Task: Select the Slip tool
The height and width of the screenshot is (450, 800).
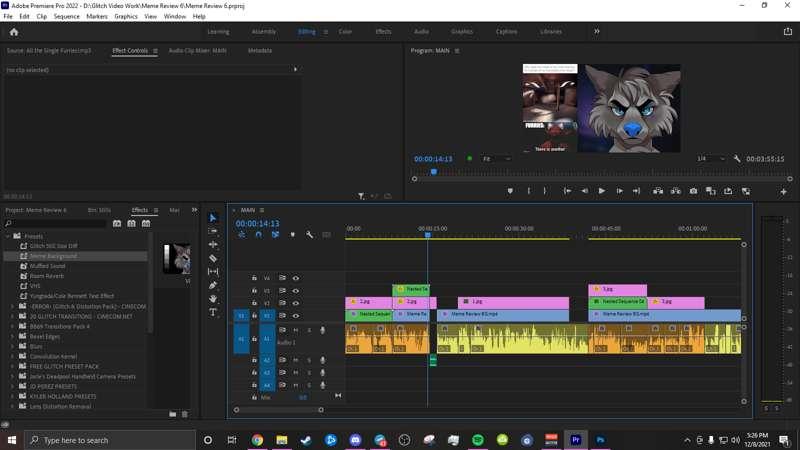Action: pyautogui.click(x=213, y=271)
